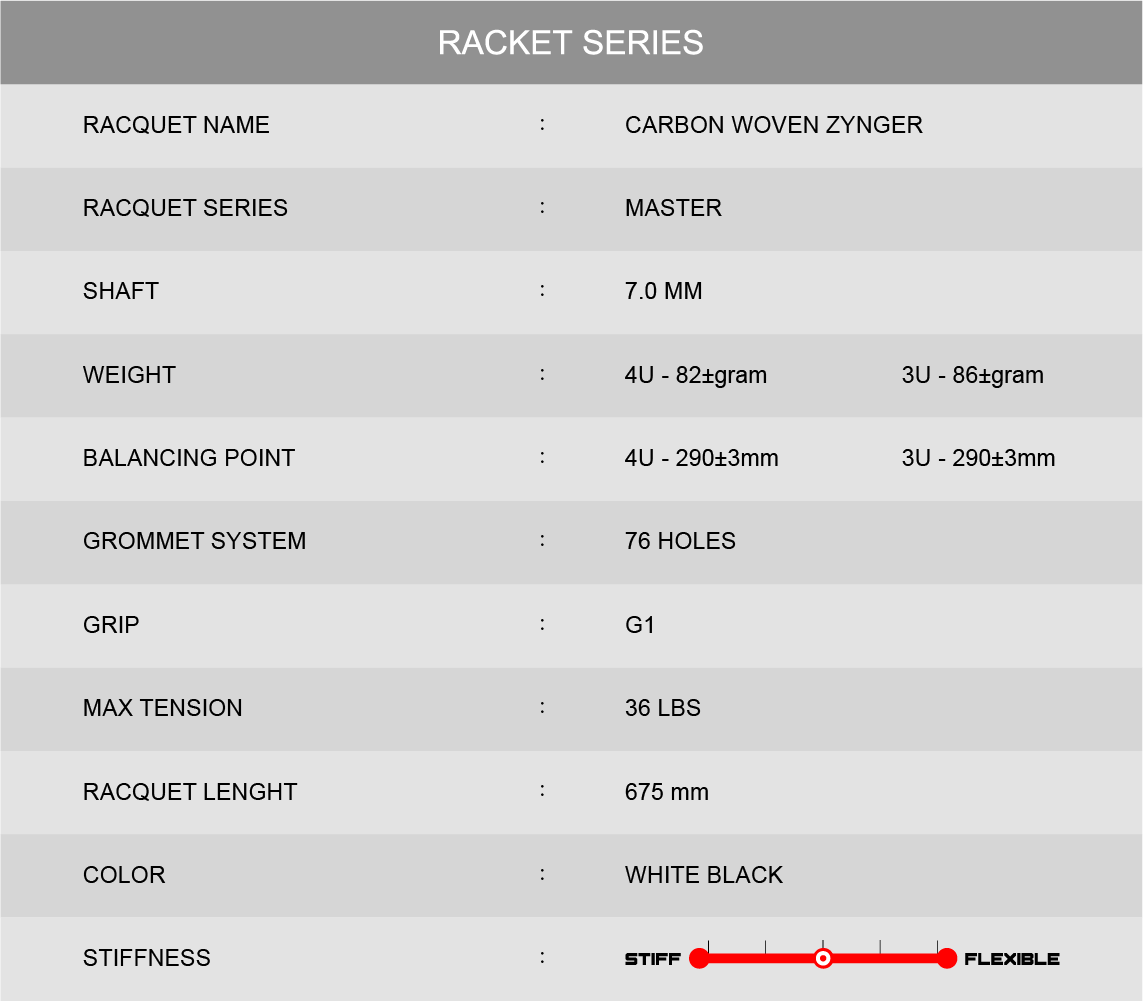Click the GROMMET SYSTEM row label
1143x1001 pixels.
point(194,541)
